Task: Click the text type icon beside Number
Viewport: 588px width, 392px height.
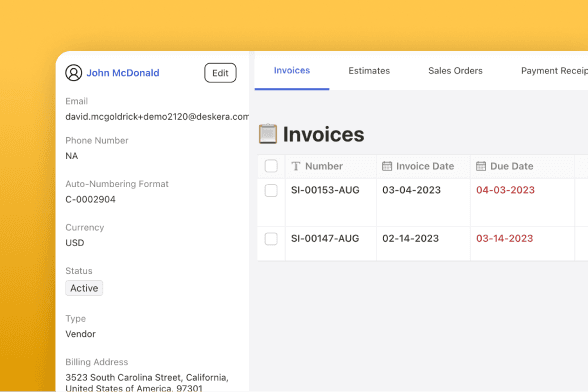Action: coord(296,166)
